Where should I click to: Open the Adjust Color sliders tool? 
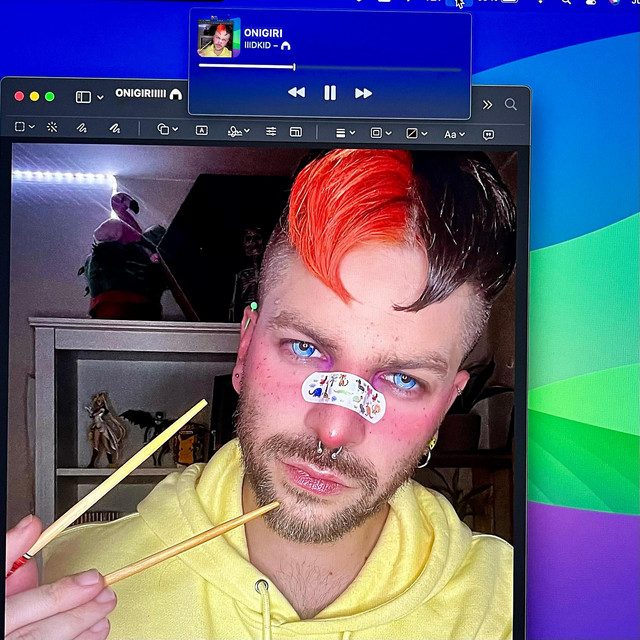click(270, 131)
